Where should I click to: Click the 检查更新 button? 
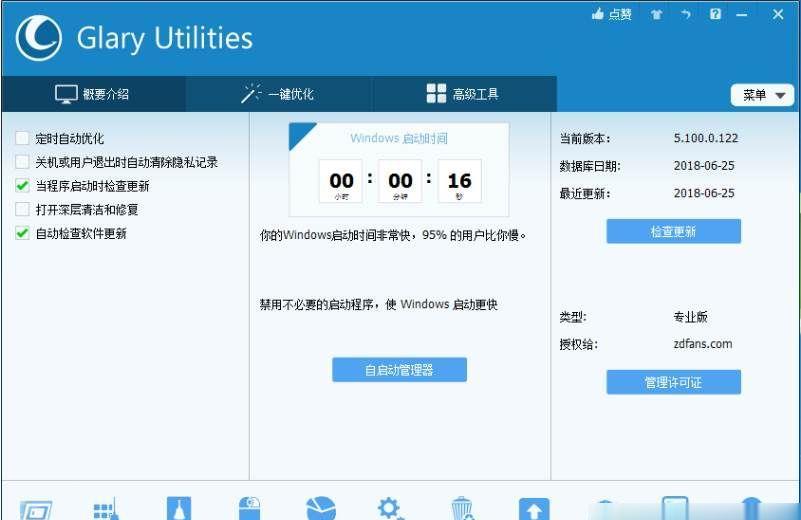[x=673, y=231]
